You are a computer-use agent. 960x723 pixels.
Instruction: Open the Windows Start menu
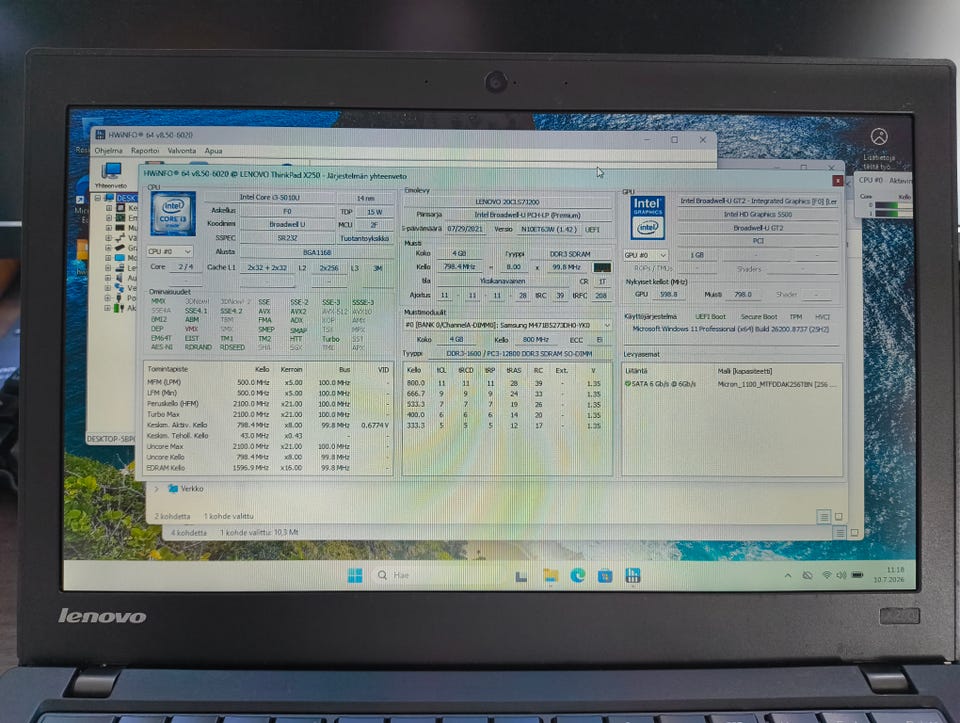pyautogui.click(x=355, y=575)
